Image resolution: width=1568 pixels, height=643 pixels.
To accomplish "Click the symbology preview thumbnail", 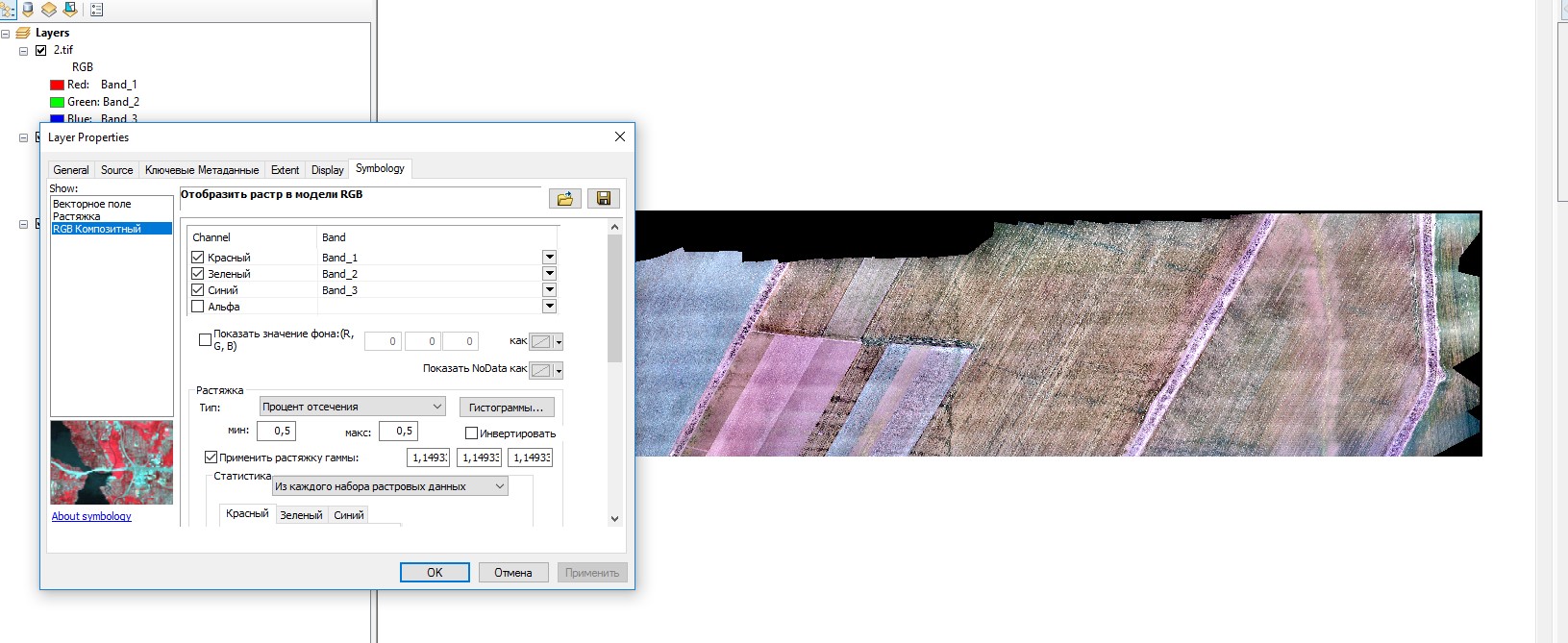I will point(112,462).
